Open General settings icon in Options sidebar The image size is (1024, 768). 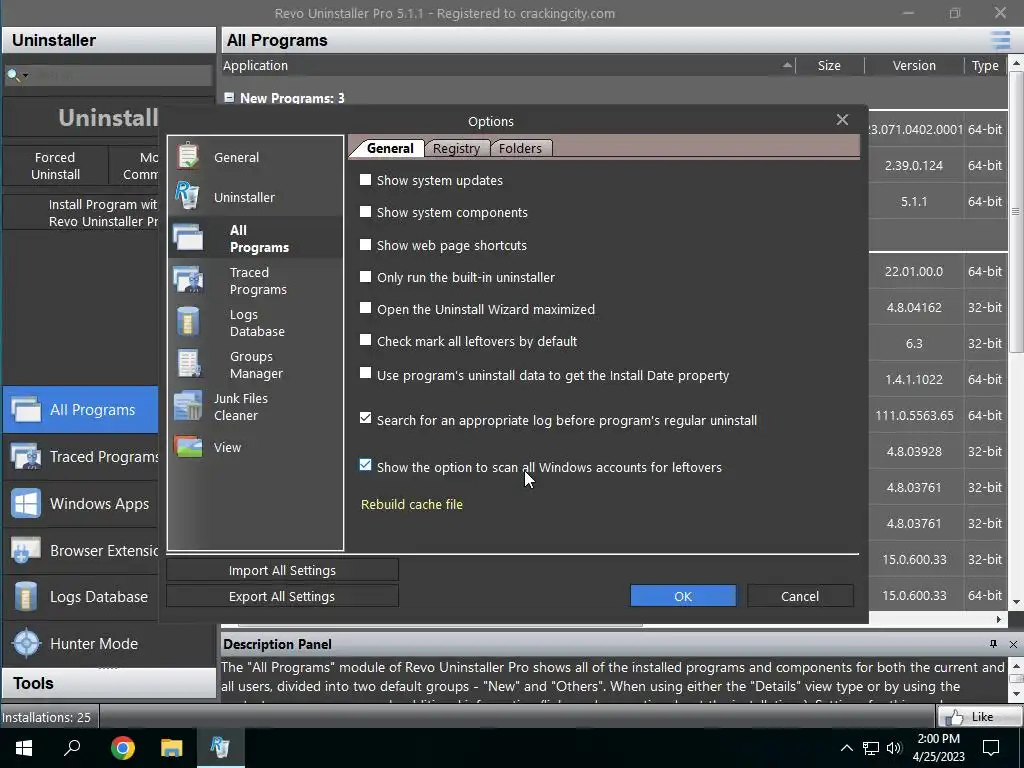(x=188, y=157)
